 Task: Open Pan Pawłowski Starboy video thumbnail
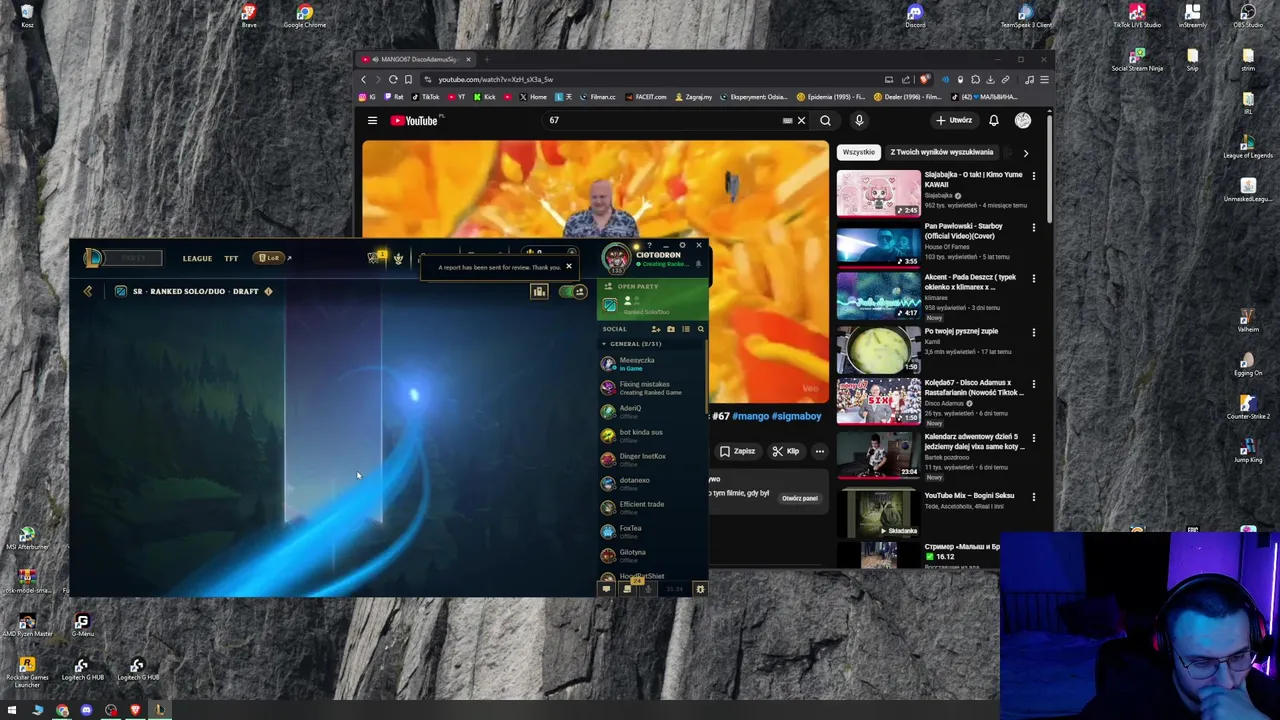coord(878,246)
